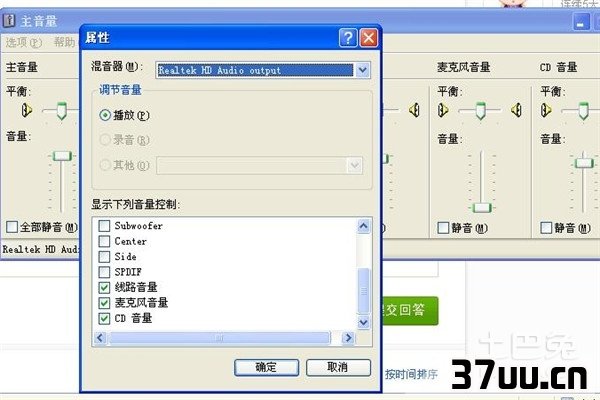Image resolution: width=600 pixels, height=400 pixels.
Task: Toggle 全部静音 checkbox in main window
Action: (x=12, y=227)
